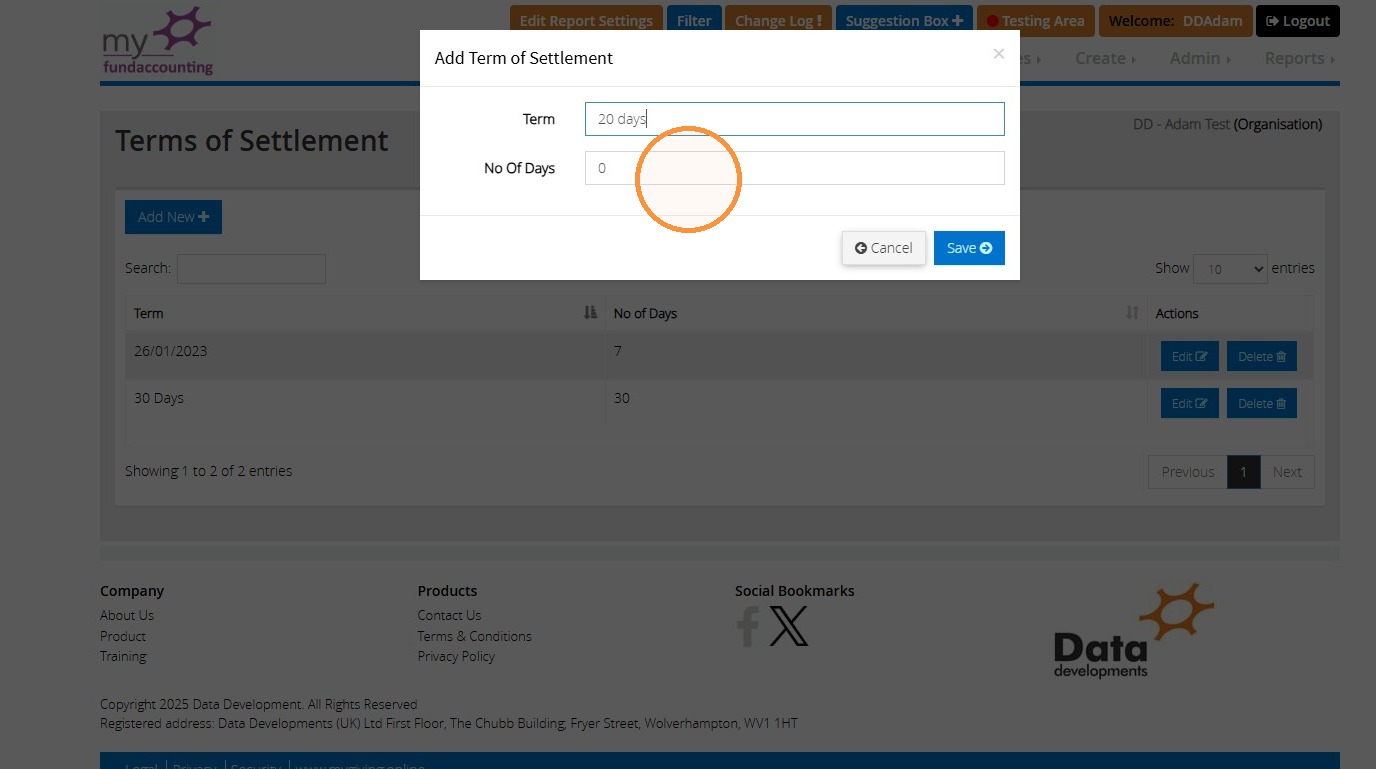View the Change Log
Viewport: 1376px width, 769px height.
pyautogui.click(x=779, y=20)
